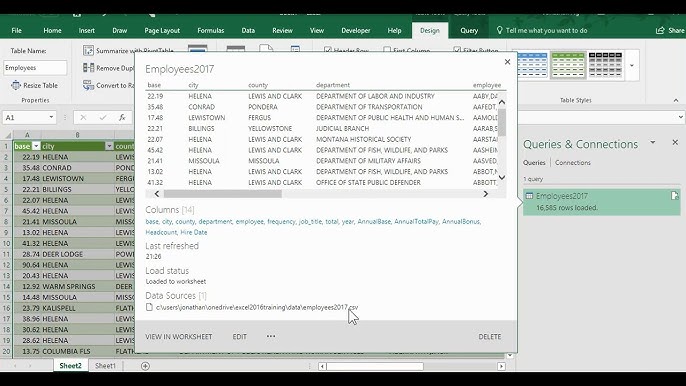Open the ellipsis more options in popup

coord(271,336)
